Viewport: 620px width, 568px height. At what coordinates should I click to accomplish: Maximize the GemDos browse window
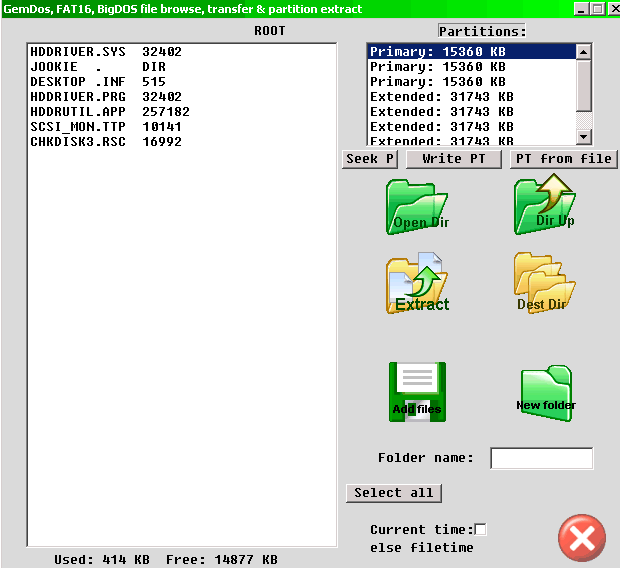598,9
